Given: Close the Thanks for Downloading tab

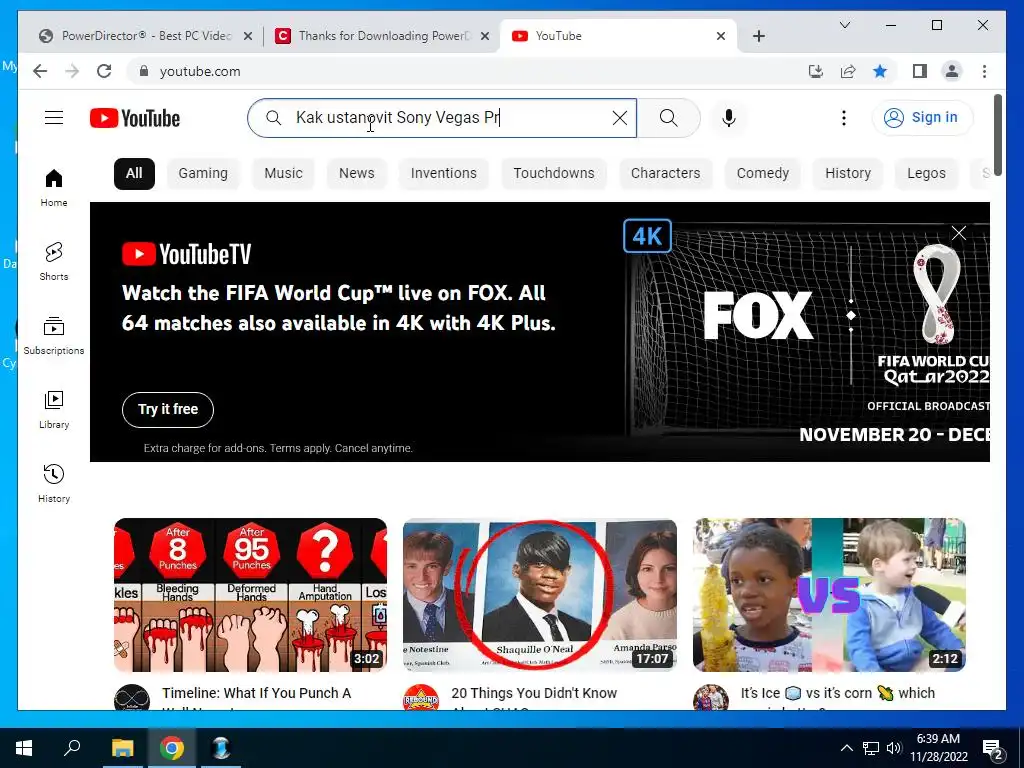Looking at the screenshot, I should pos(485,36).
